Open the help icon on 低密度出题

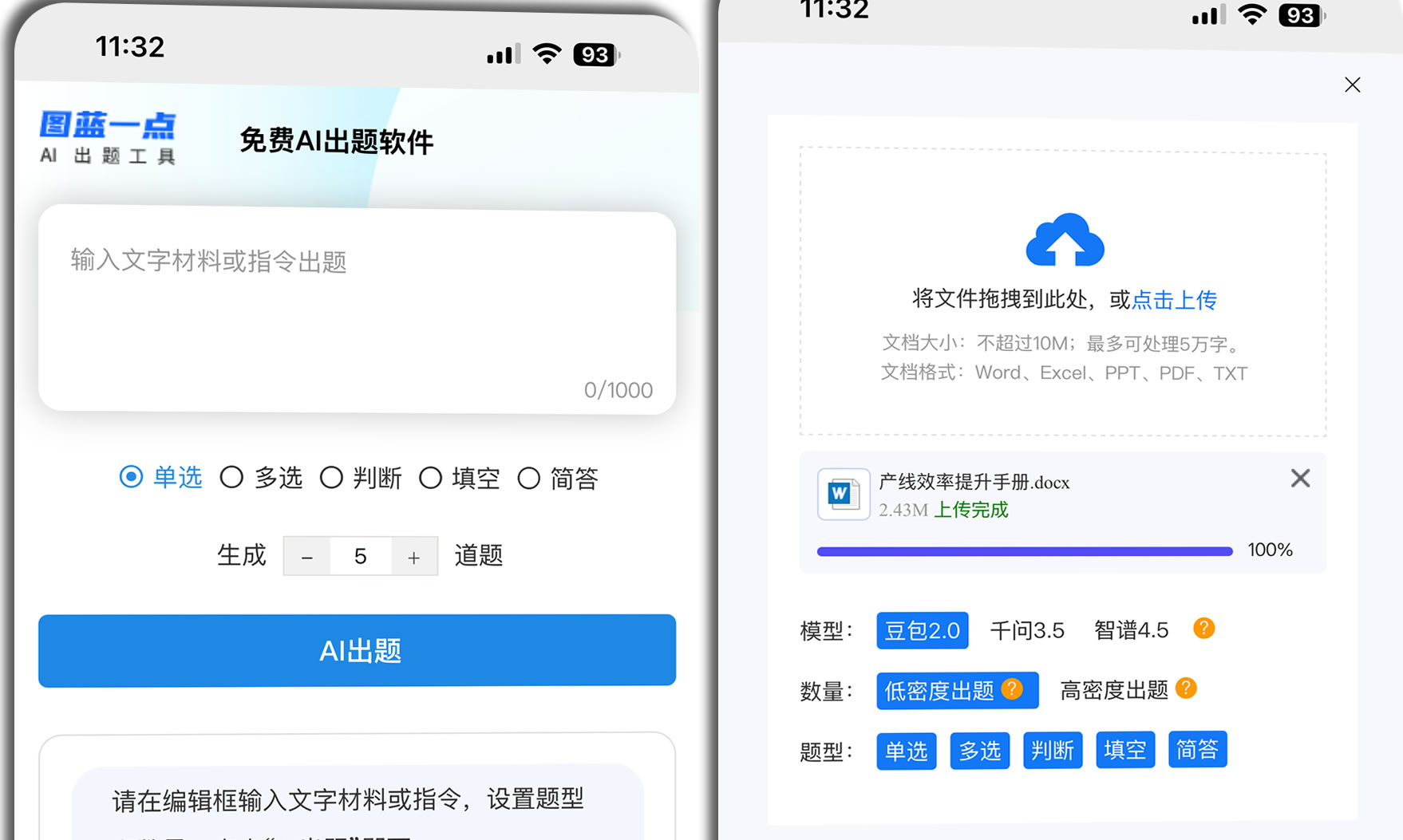click(1012, 688)
